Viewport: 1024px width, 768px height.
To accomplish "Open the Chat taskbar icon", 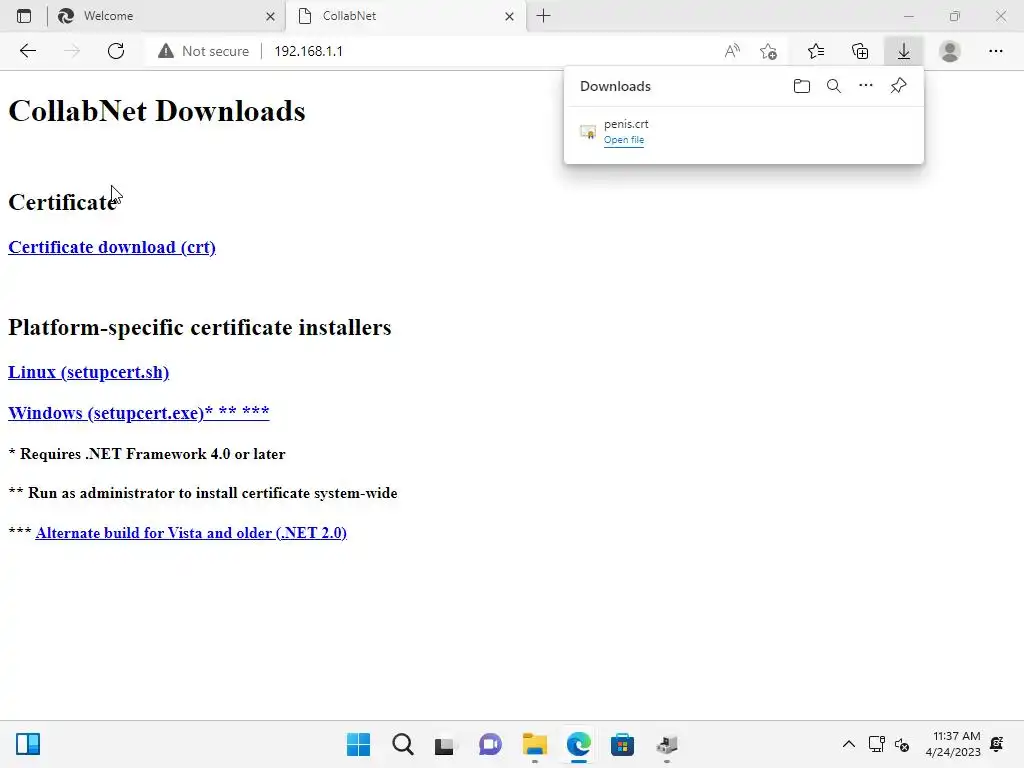I will [x=490, y=744].
